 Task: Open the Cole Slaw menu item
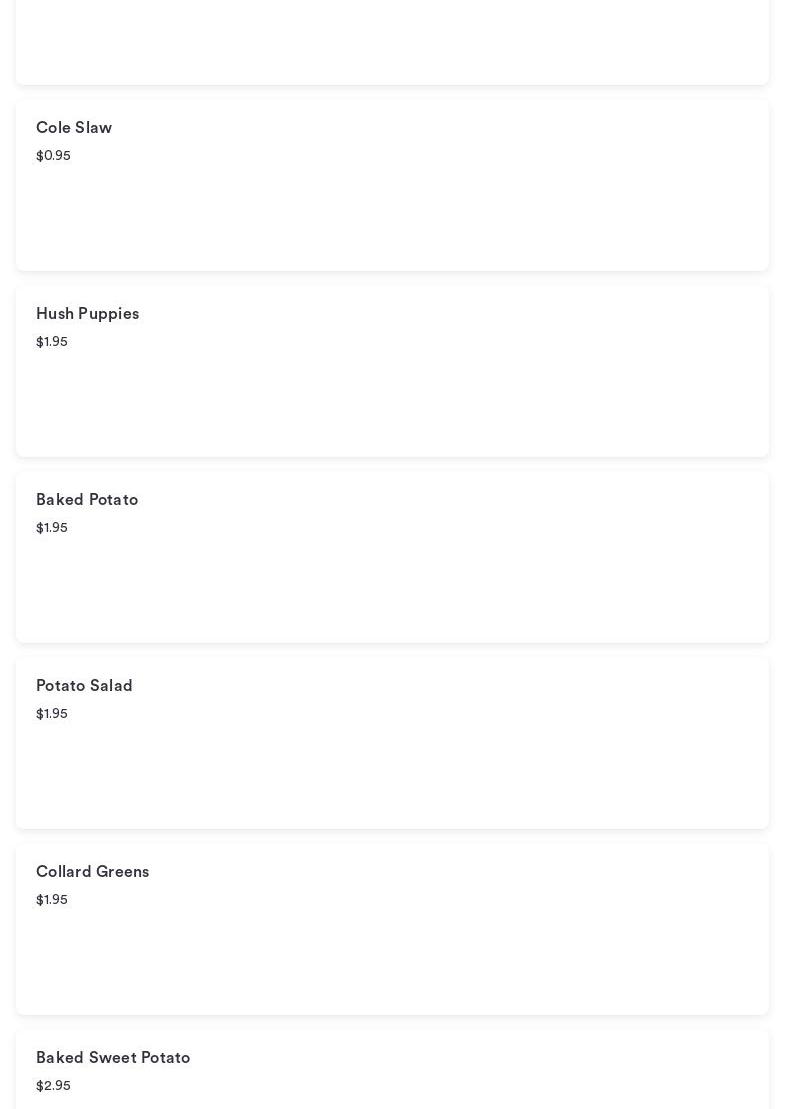pos(74,128)
